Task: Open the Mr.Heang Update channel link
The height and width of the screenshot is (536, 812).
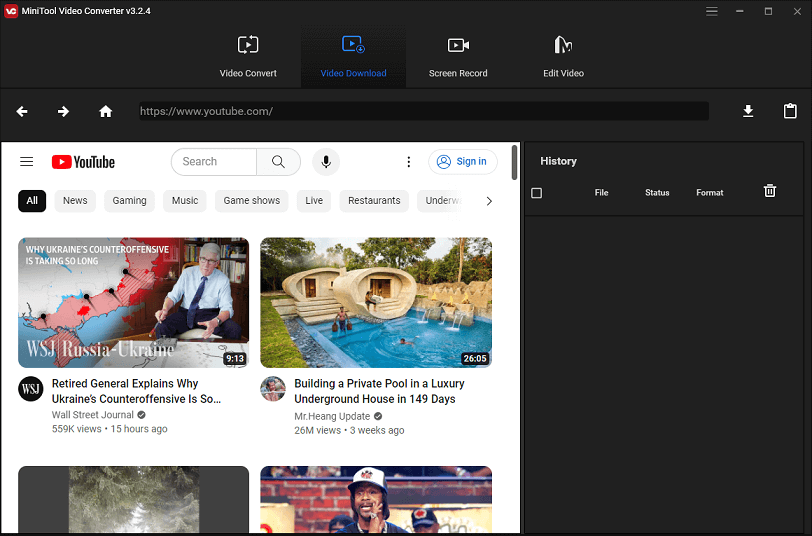Action: click(332, 416)
